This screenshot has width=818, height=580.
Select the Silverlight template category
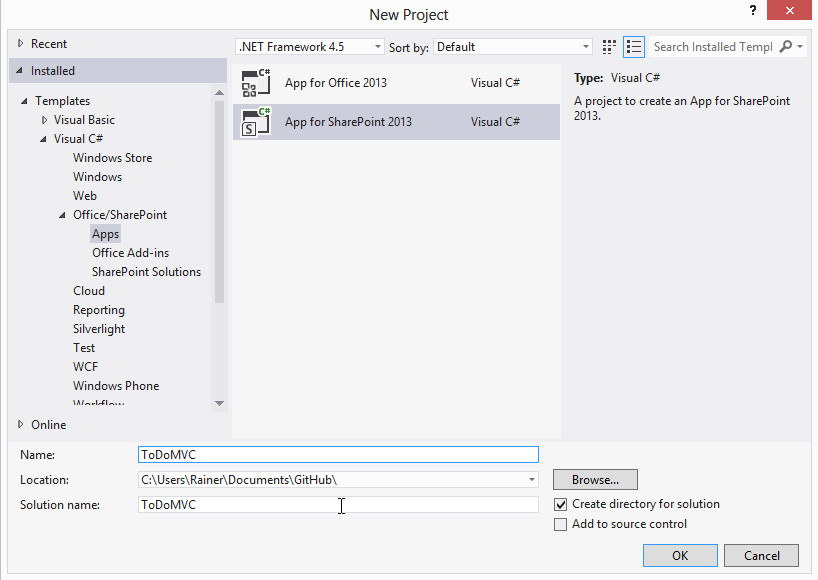click(x=99, y=329)
